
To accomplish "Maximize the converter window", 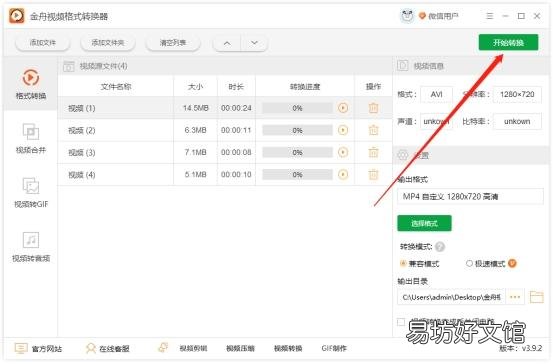I will (521, 16).
